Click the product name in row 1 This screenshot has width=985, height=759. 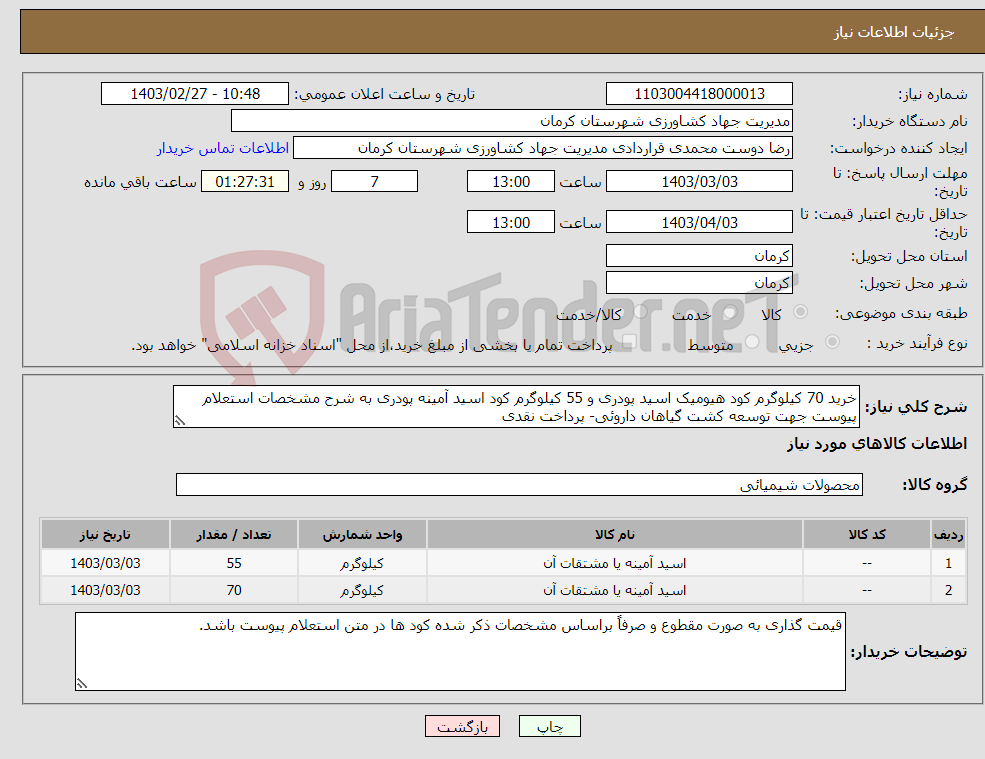pos(614,564)
